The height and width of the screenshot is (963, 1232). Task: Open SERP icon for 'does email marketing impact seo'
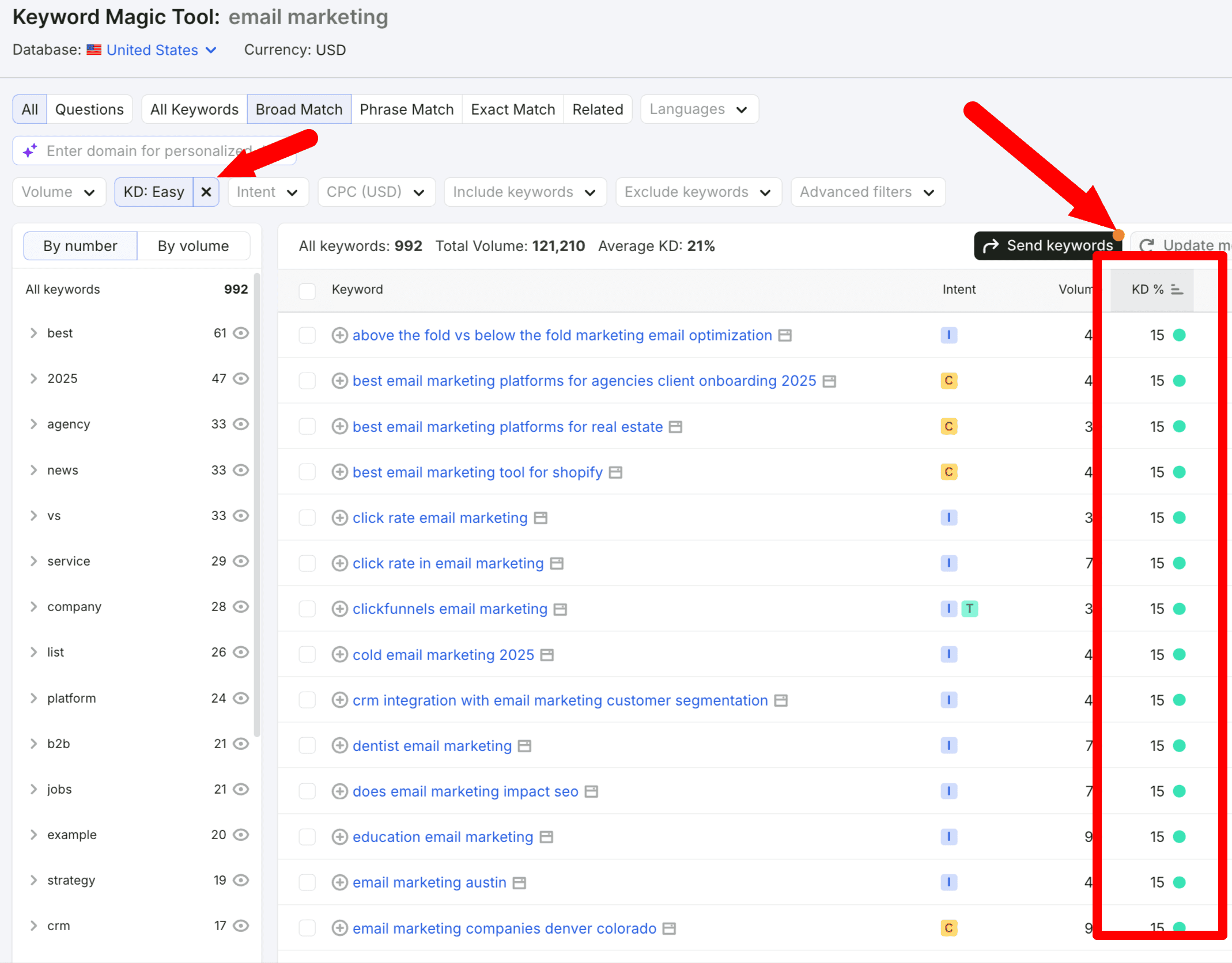pyautogui.click(x=591, y=791)
